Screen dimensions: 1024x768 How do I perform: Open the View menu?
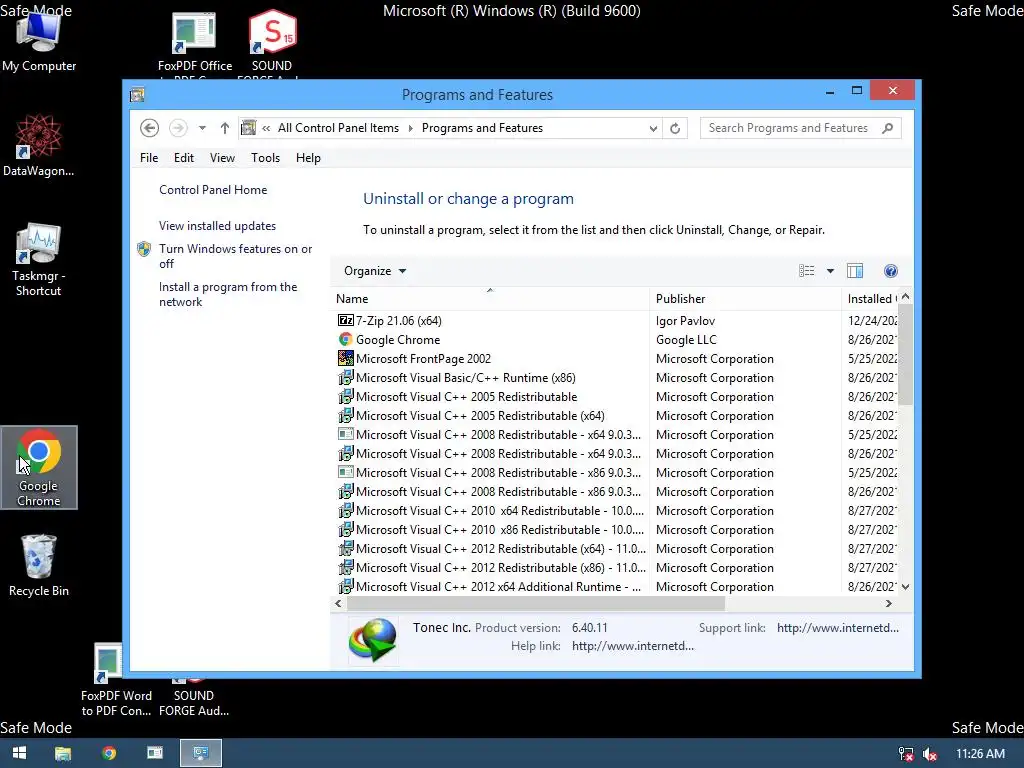(x=222, y=157)
